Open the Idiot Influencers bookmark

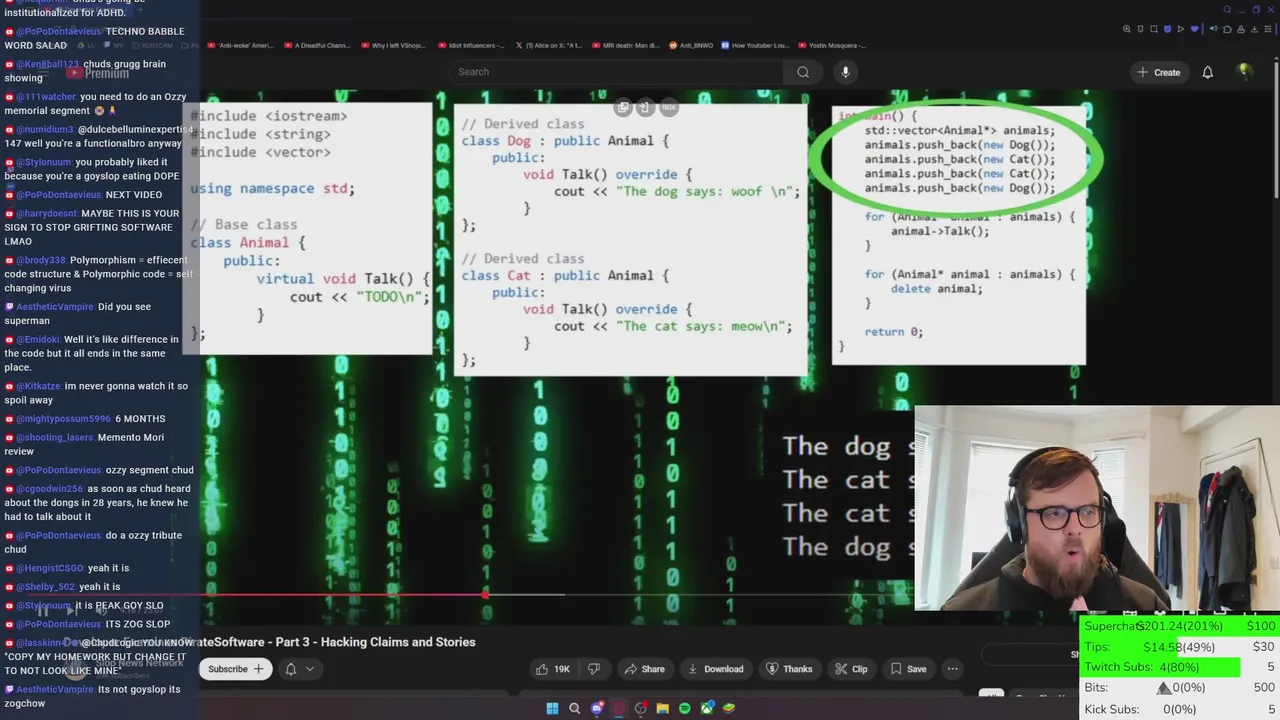click(471, 45)
